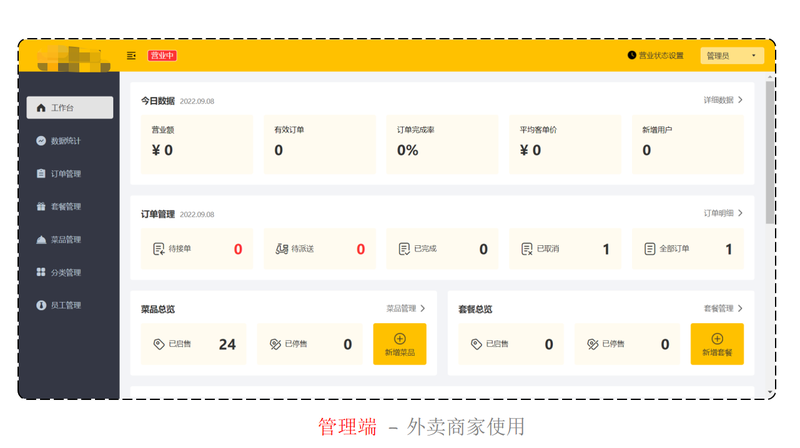Open 订单明细 link in 订单管理 panel

pos(718,213)
